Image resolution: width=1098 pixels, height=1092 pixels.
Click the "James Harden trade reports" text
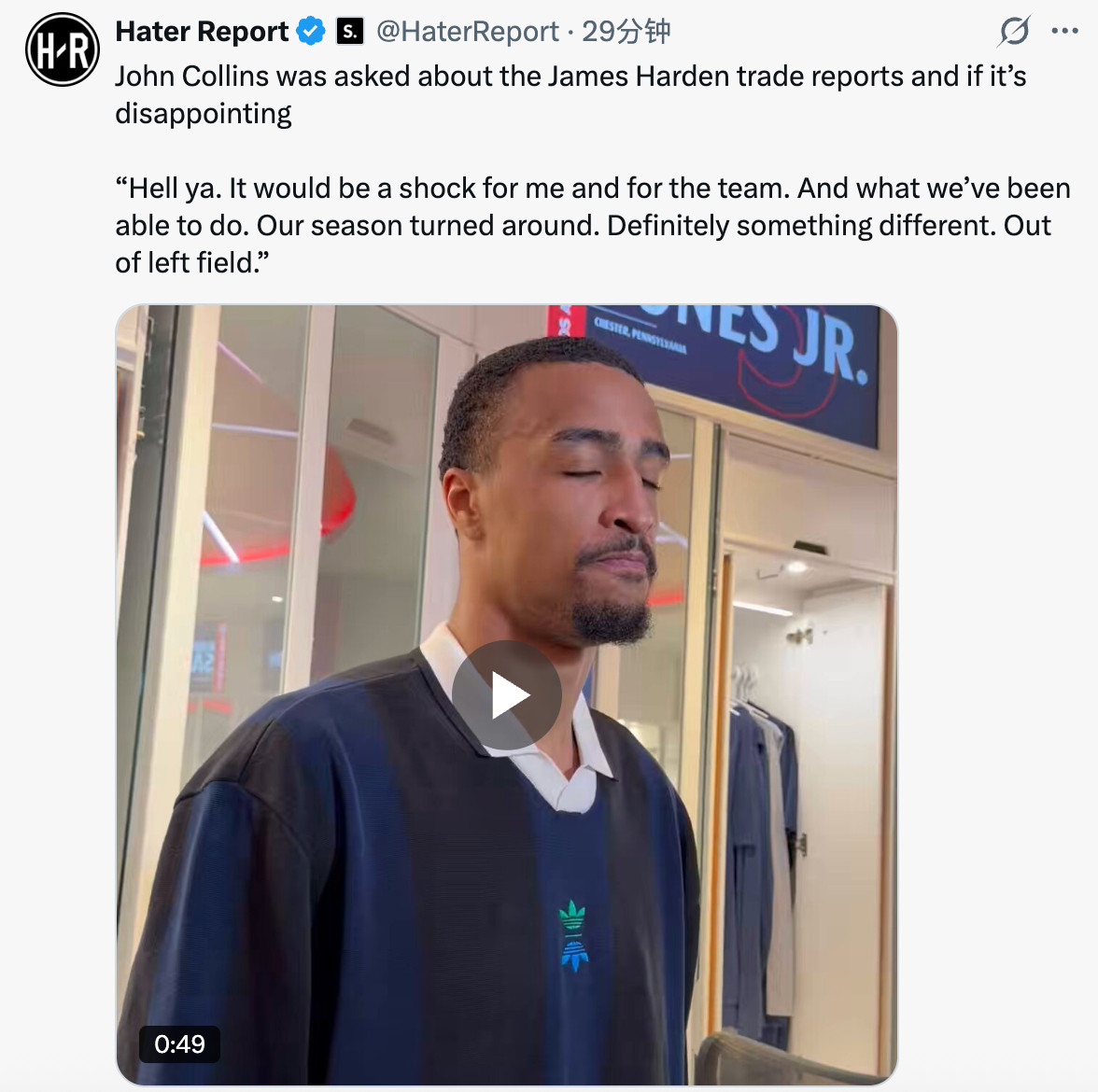click(725, 77)
